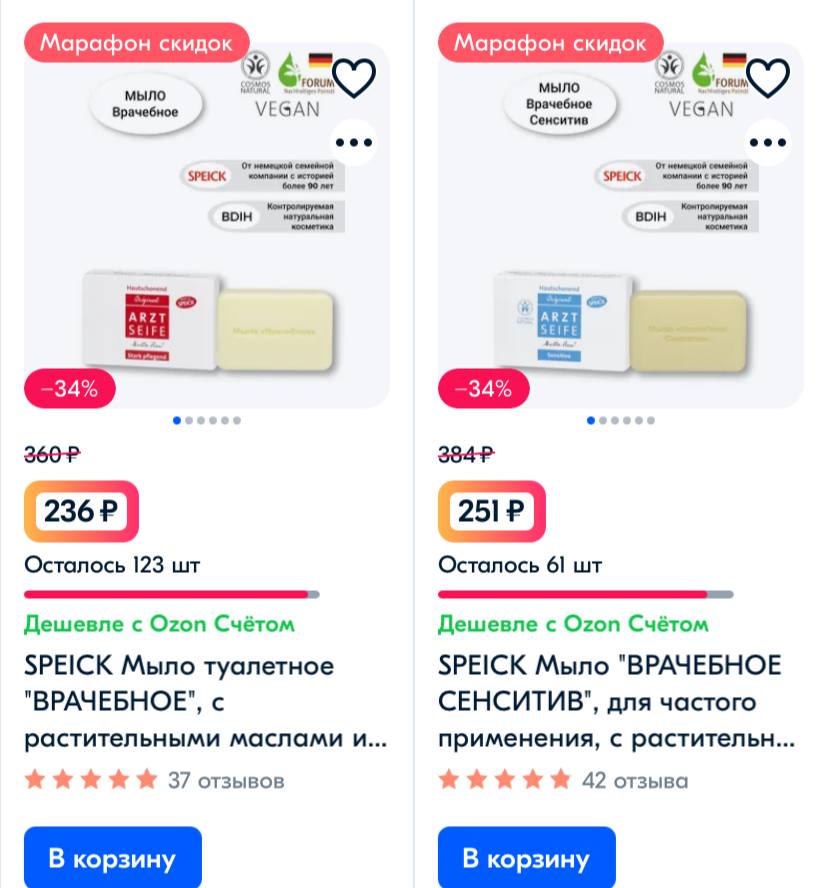Tap the left Марафон скидок badge
Viewport: 825px width, 888px height.
pos(136,43)
